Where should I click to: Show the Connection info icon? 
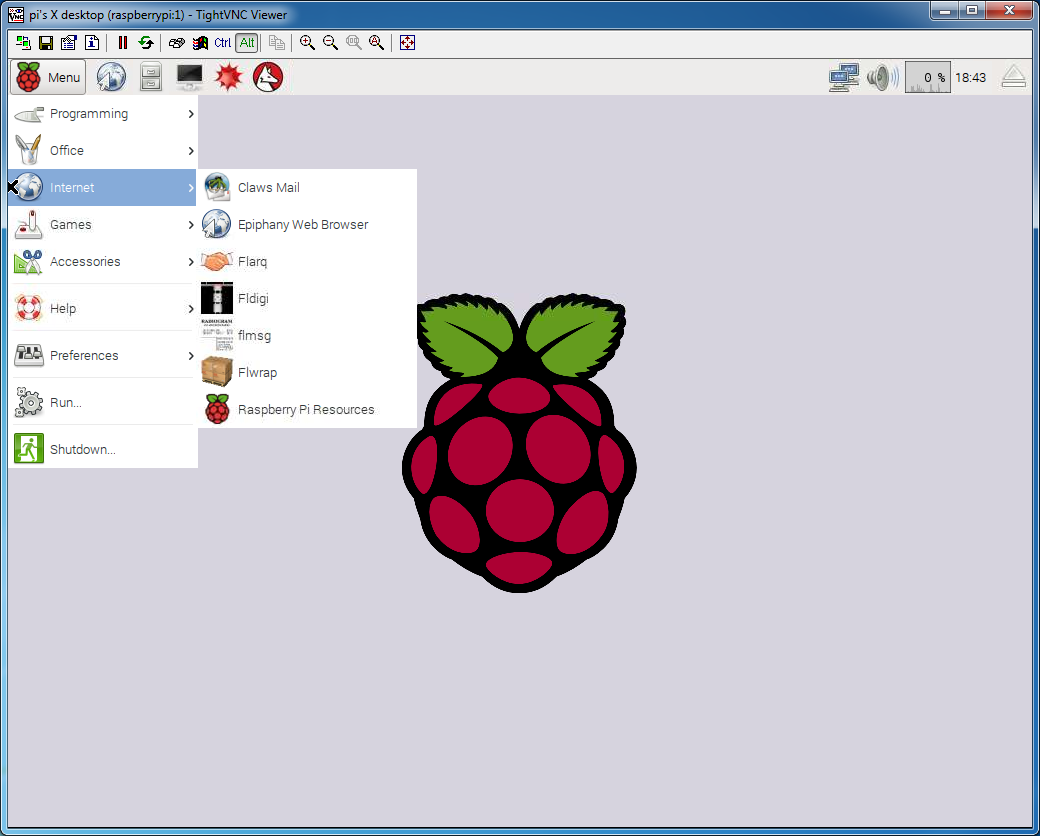pos(92,43)
